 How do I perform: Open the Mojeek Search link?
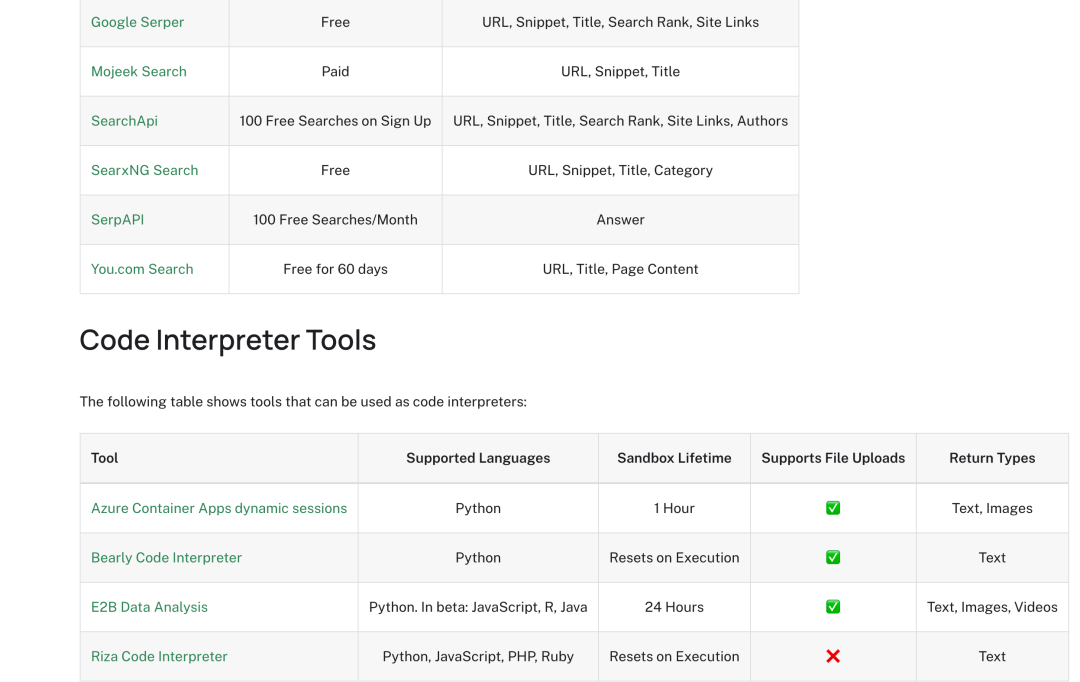tap(138, 72)
